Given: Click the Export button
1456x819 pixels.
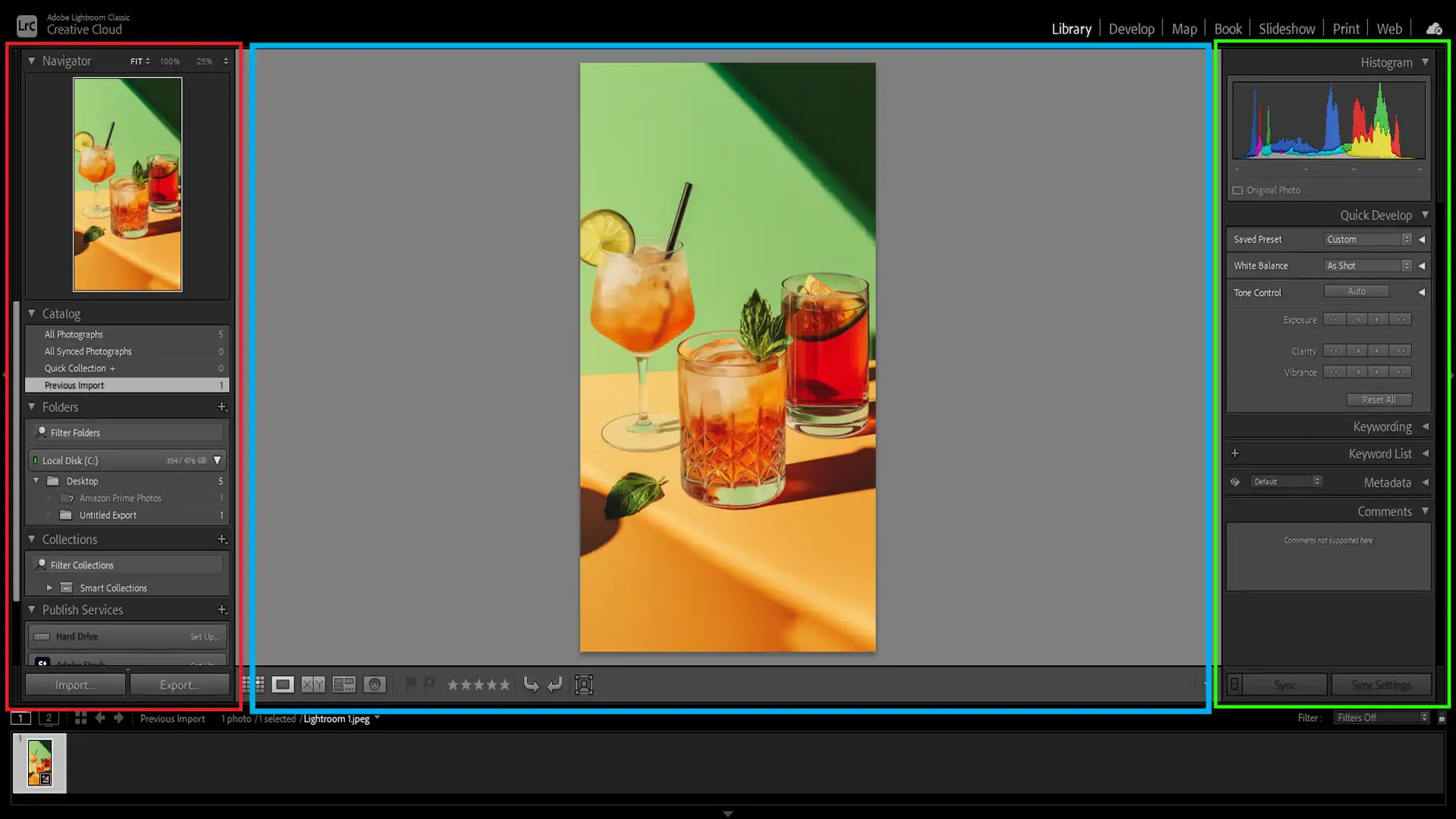Looking at the screenshot, I should 180,685.
